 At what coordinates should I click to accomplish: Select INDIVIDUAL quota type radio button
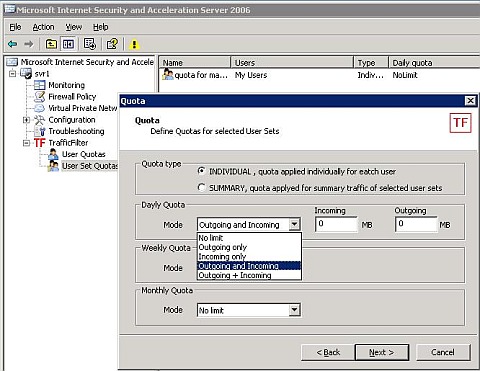[201, 171]
